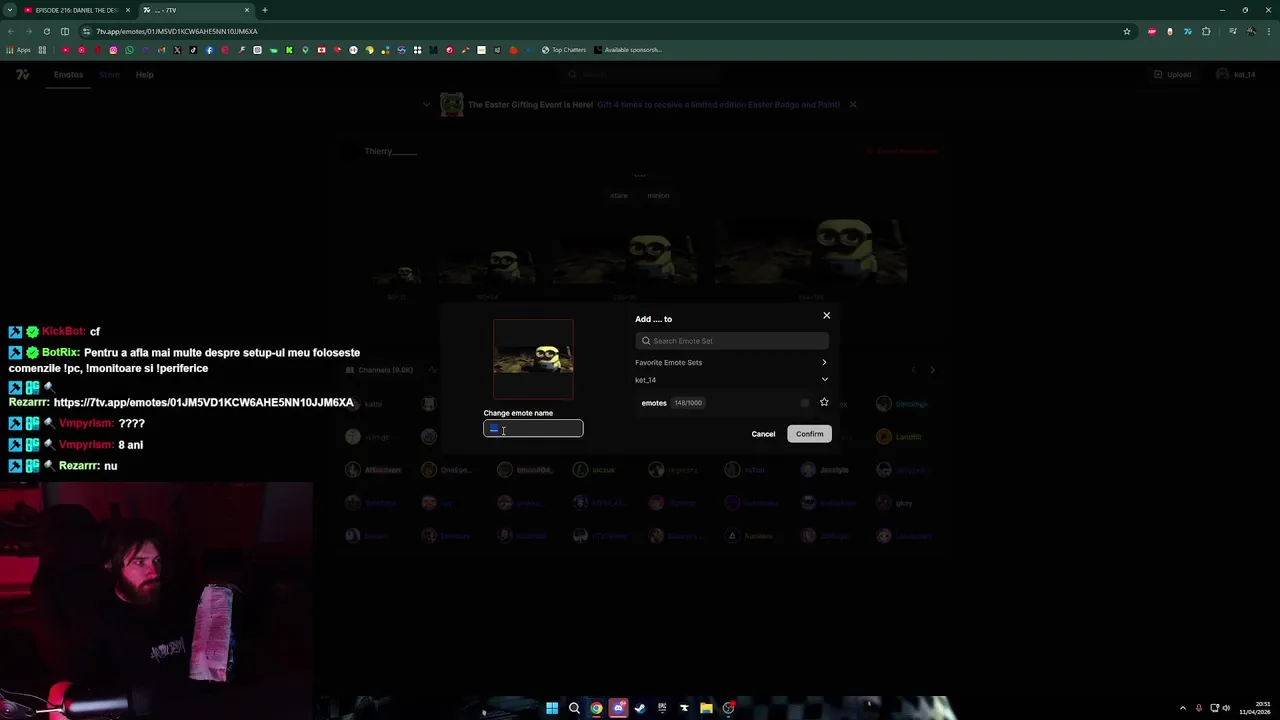Open the YouTube bookmark
This screenshot has width=1280, height=720.
coord(65,50)
